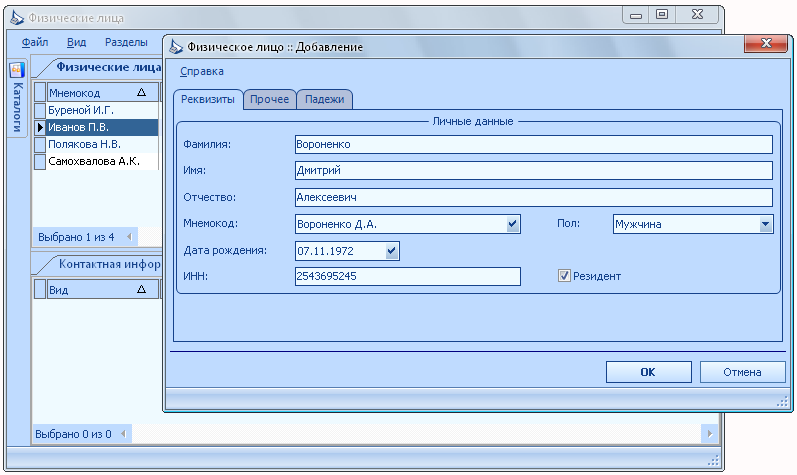Click the ИНН input field

[408, 276]
